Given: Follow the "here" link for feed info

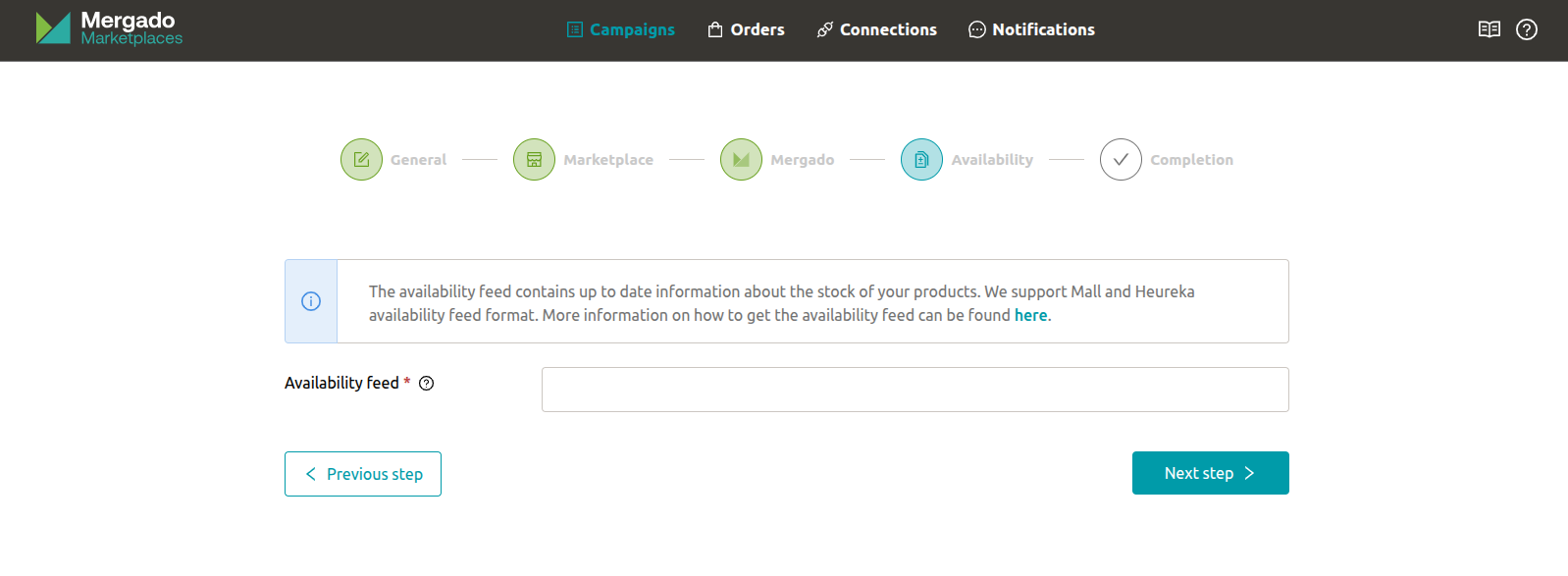Looking at the screenshot, I should click(x=1030, y=315).
